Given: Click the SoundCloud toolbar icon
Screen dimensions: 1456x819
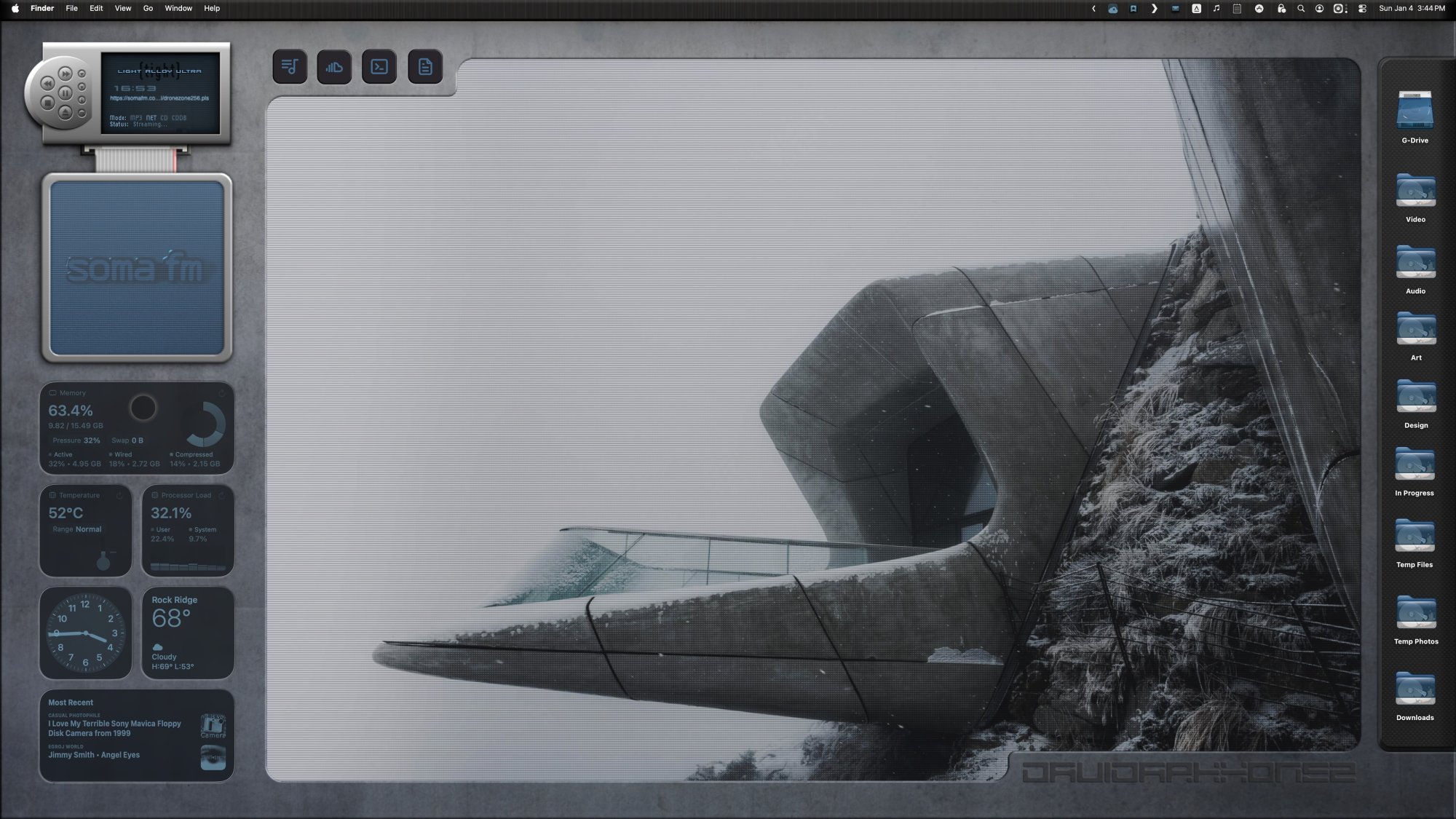Looking at the screenshot, I should pyautogui.click(x=335, y=66).
